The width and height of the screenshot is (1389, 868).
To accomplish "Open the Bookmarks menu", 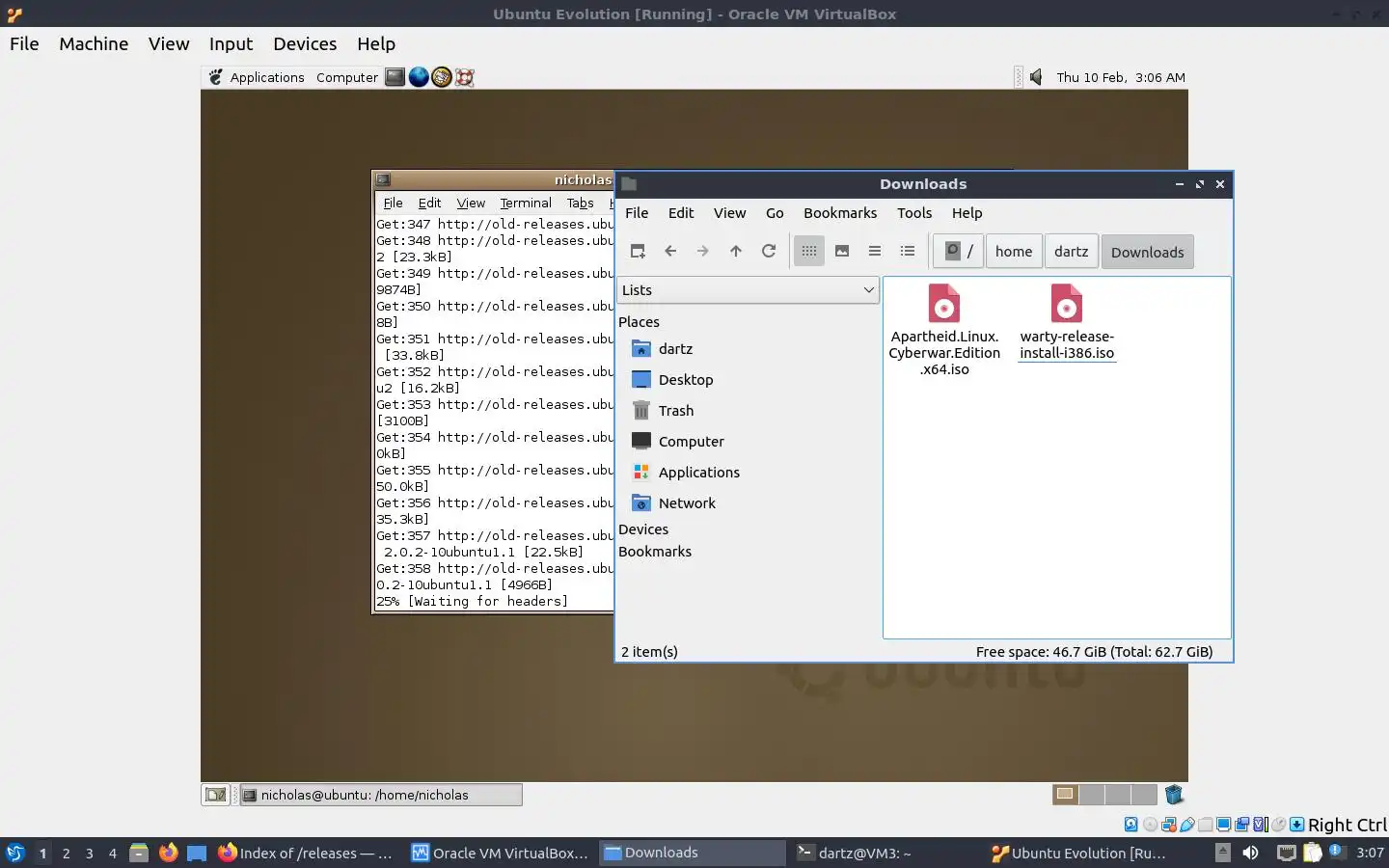I will [x=840, y=213].
